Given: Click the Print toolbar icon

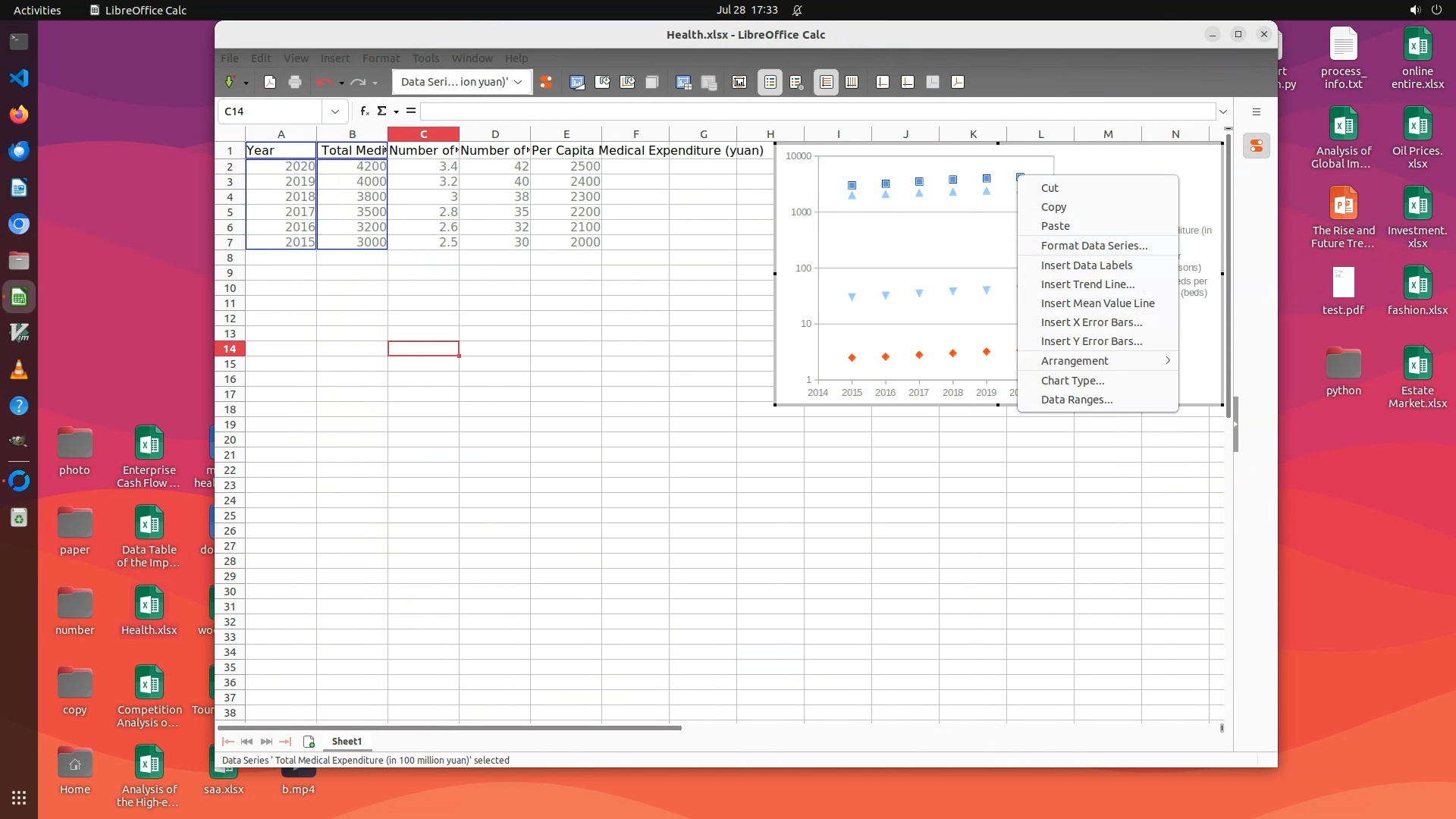Looking at the screenshot, I should click(295, 82).
